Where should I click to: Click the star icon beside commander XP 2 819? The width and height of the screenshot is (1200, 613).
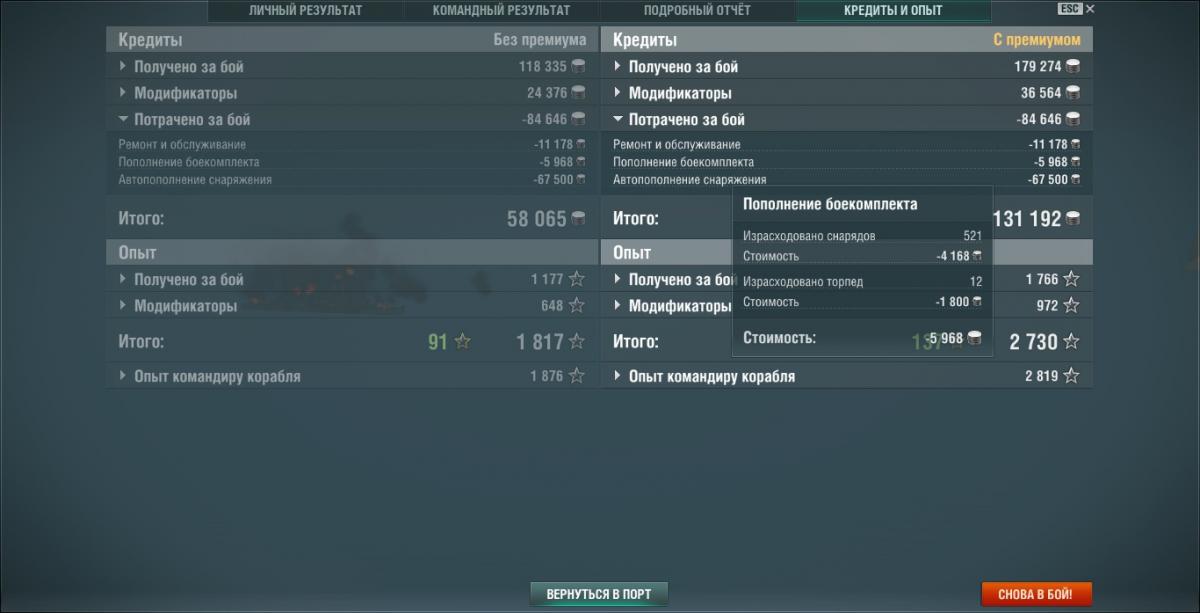tap(1071, 376)
